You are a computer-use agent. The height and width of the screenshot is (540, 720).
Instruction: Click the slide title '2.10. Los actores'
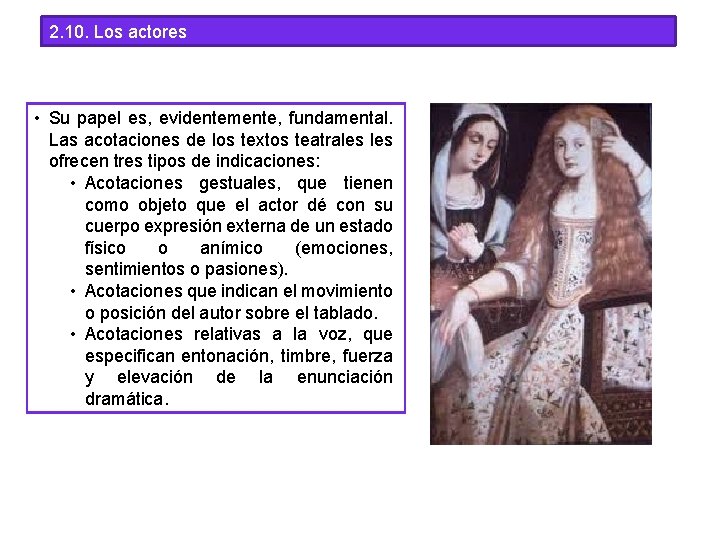pyautogui.click(x=118, y=32)
